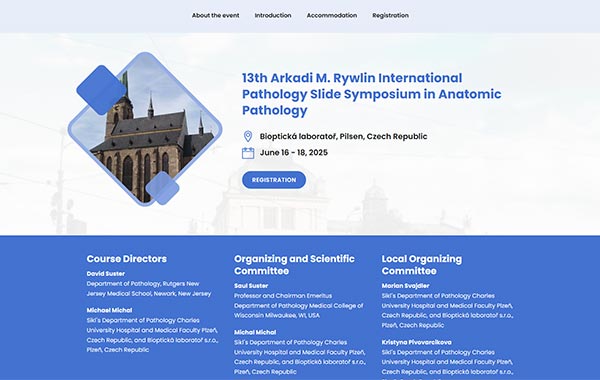600x380 pixels.
Task: Open the Accommodation page link
Action: 332,15
